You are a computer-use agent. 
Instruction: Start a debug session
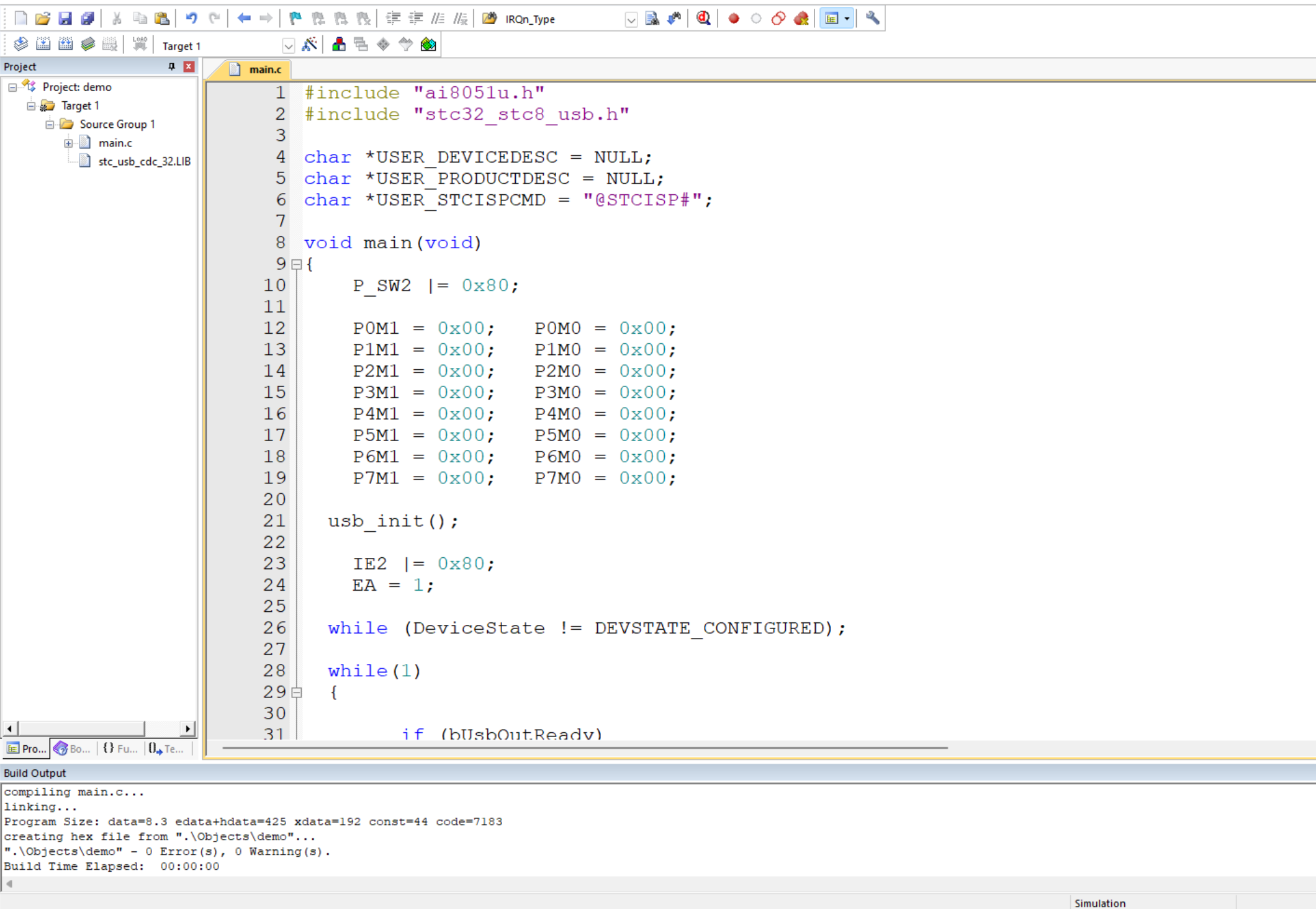tap(703, 19)
